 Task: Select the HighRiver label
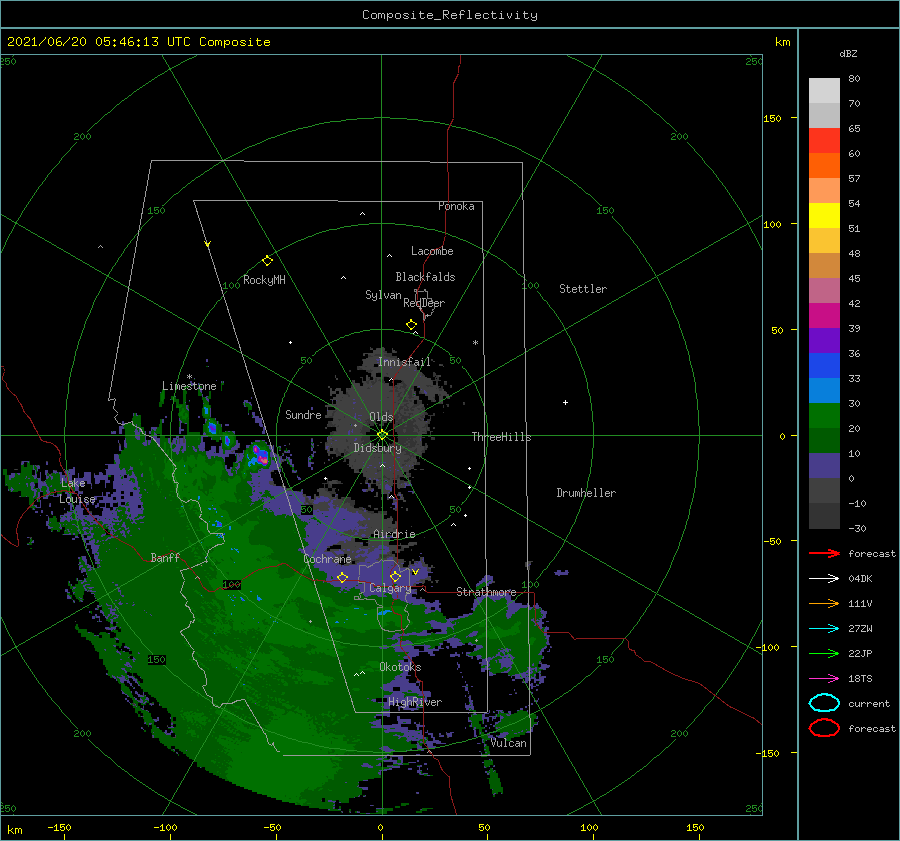coord(415,702)
